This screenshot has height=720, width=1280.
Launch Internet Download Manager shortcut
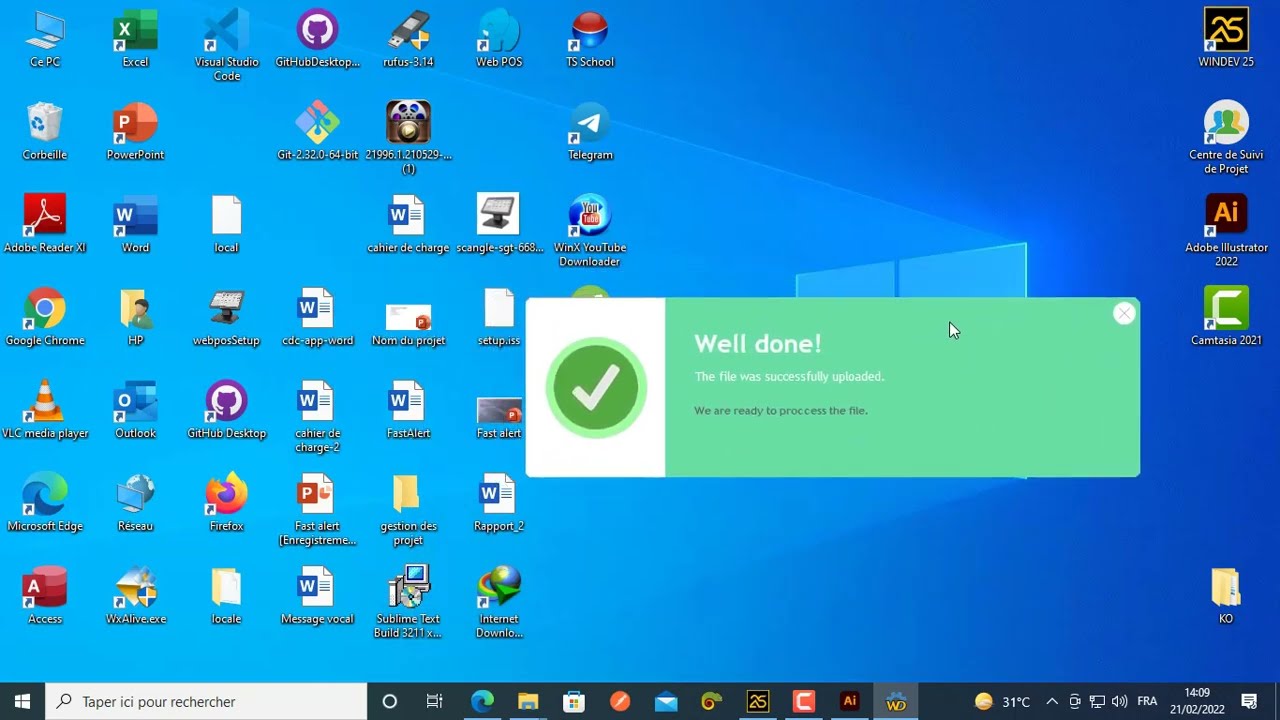point(499,603)
